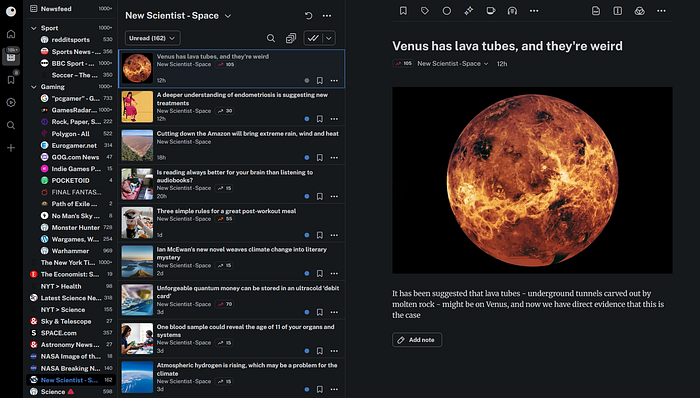Screen dimensions: 700x398
Task: Load full article text with document icon
Action: click(x=596, y=11)
